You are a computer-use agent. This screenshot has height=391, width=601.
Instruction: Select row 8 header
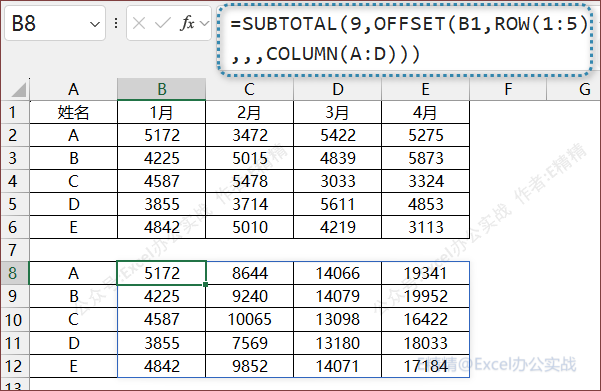pos(15,273)
